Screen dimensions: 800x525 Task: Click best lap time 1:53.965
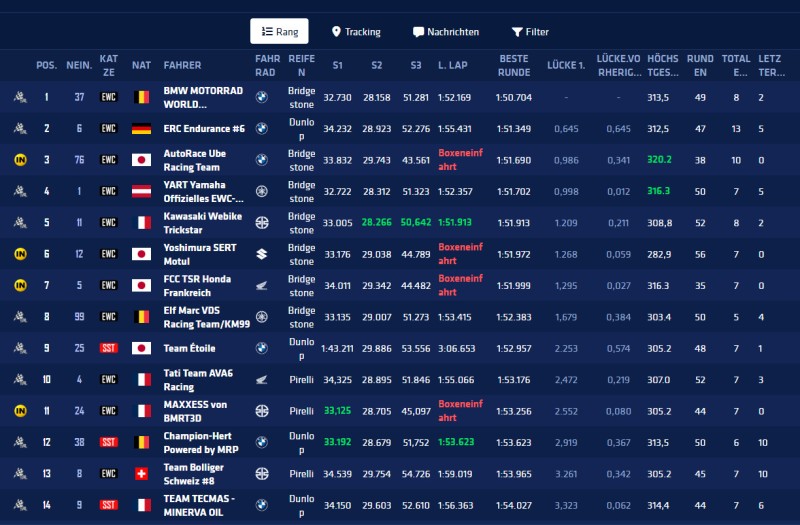pyautogui.click(x=514, y=474)
